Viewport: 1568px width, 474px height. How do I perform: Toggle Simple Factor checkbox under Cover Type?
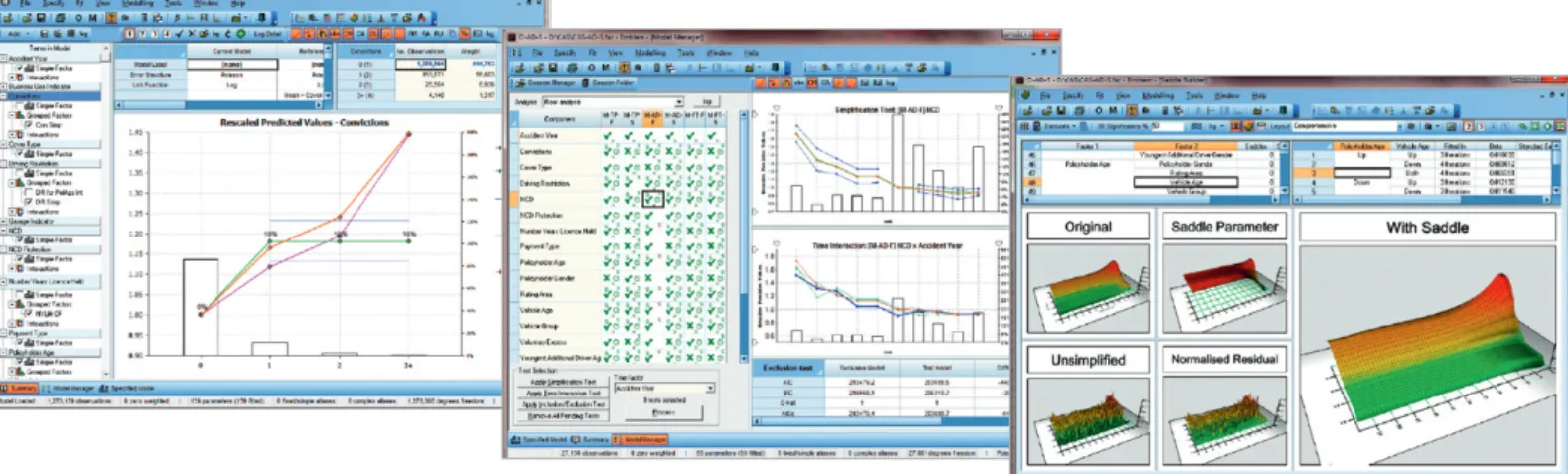20,154
